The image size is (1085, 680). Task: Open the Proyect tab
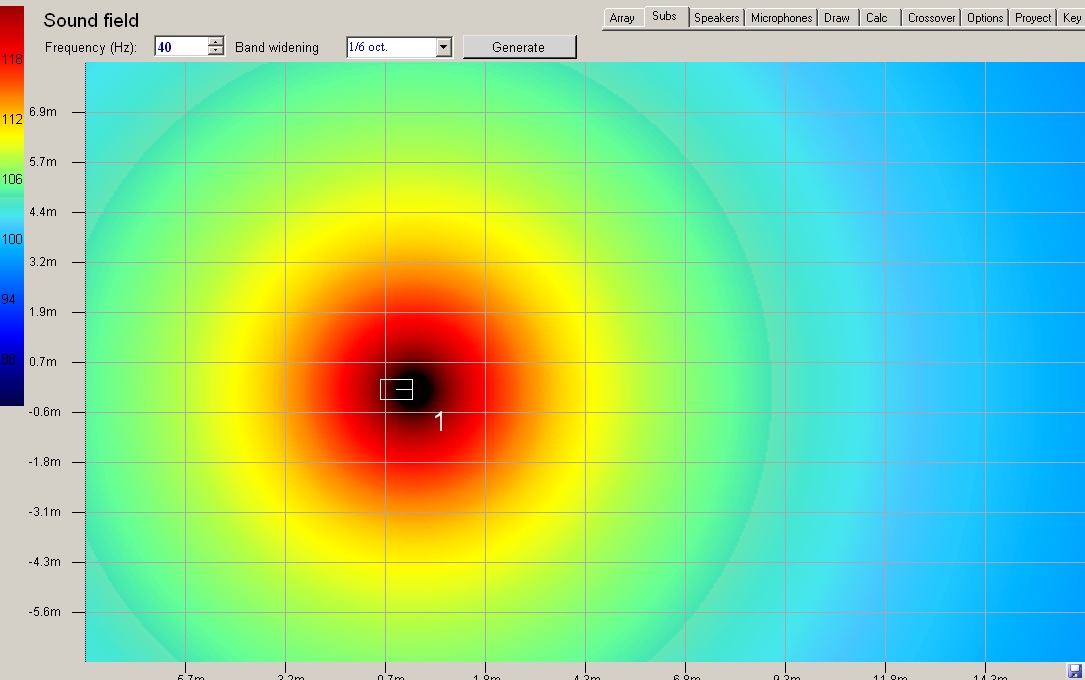[1033, 18]
